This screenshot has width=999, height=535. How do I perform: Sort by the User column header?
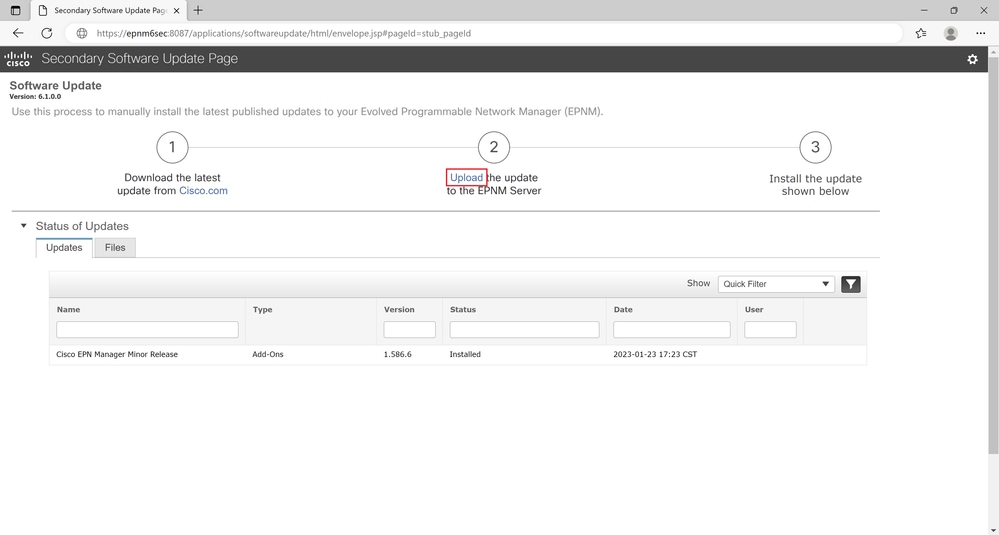click(754, 310)
